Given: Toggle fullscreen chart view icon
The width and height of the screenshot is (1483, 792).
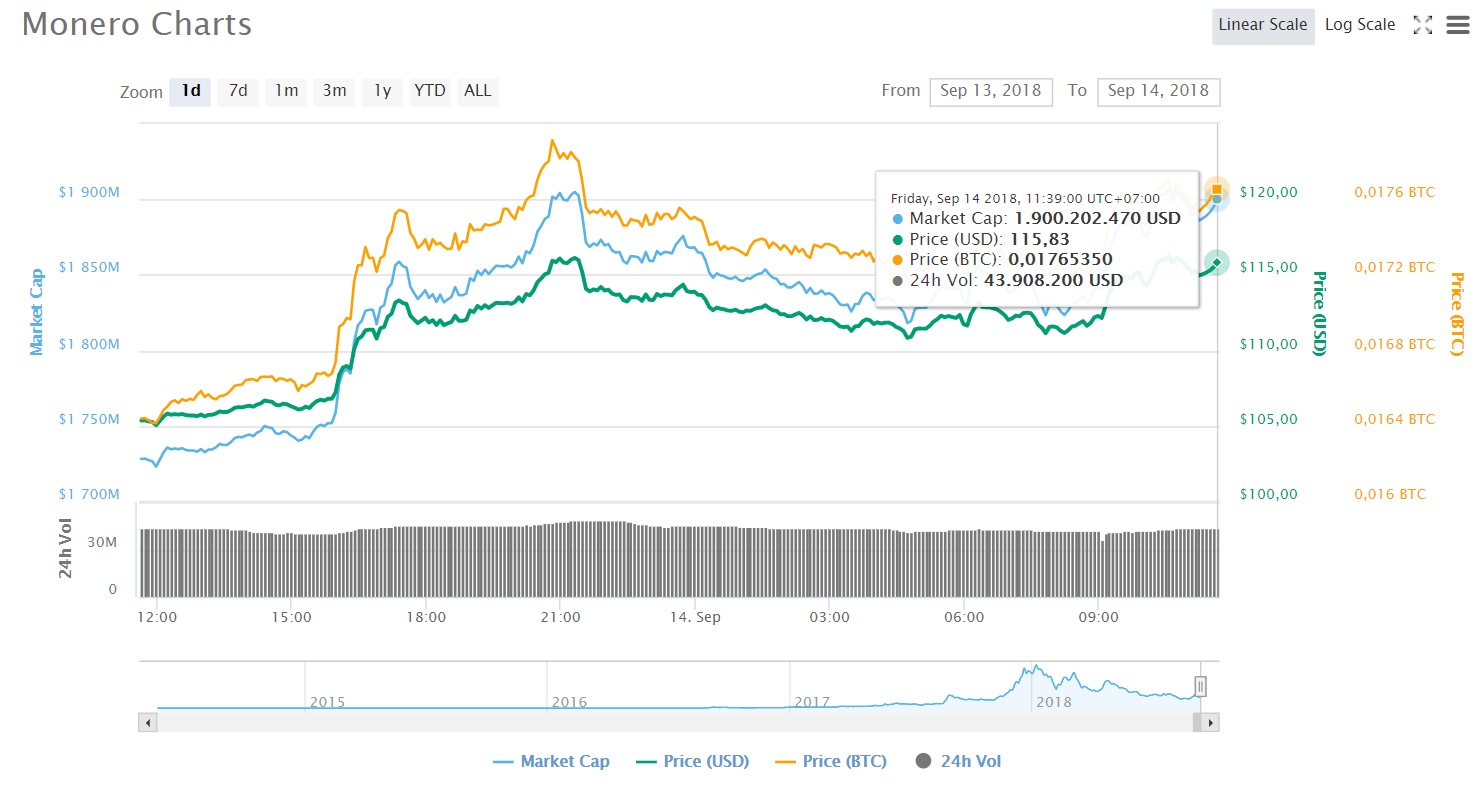Looking at the screenshot, I should click(1422, 25).
